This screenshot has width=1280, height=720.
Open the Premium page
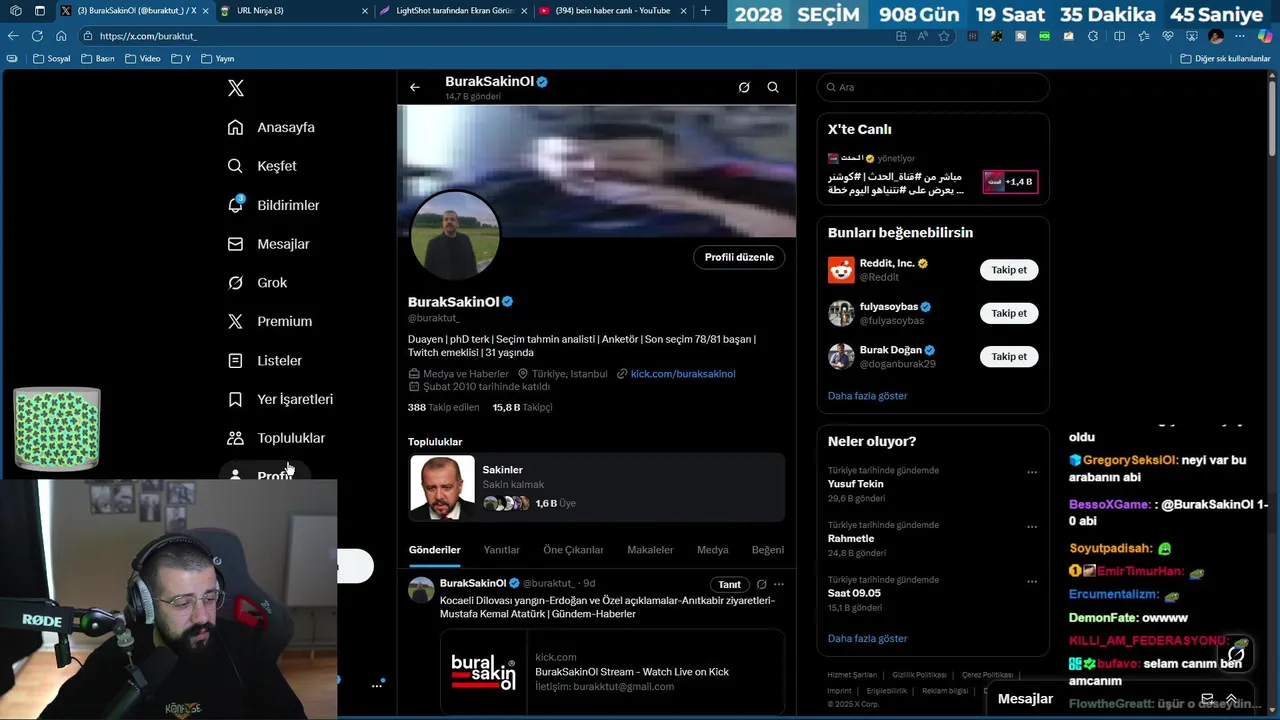coord(270,321)
